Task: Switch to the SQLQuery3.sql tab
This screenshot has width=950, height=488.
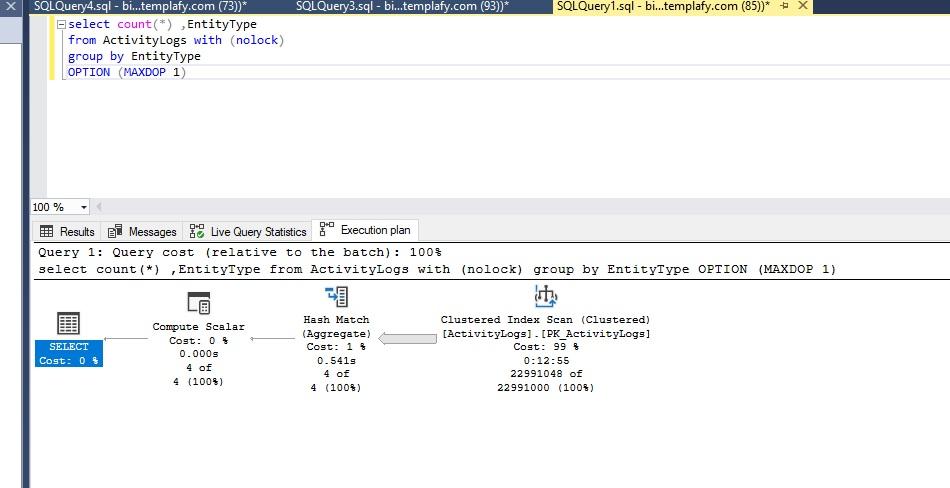Action: click(x=402, y=6)
